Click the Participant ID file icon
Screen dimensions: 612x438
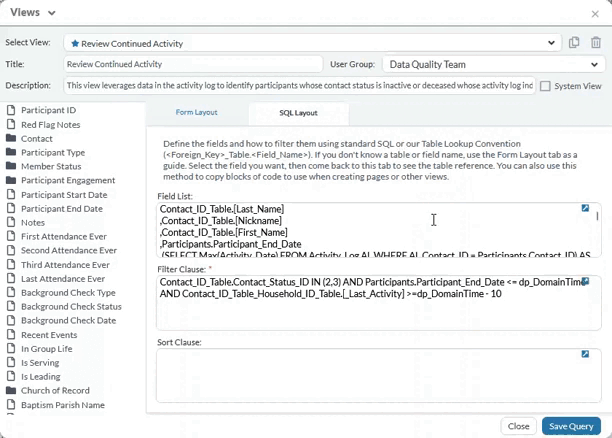click(x=11, y=110)
